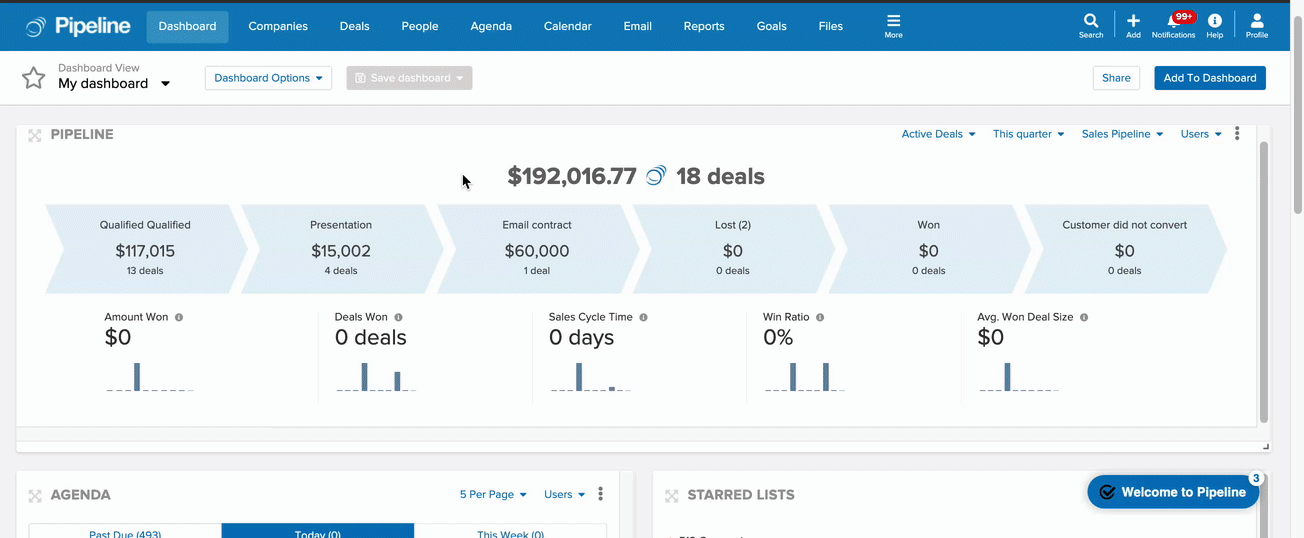This screenshot has height=538, width=1304.
Task: Open the More hamburger menu
Action: pyautogui.click(x=893, y=26)
